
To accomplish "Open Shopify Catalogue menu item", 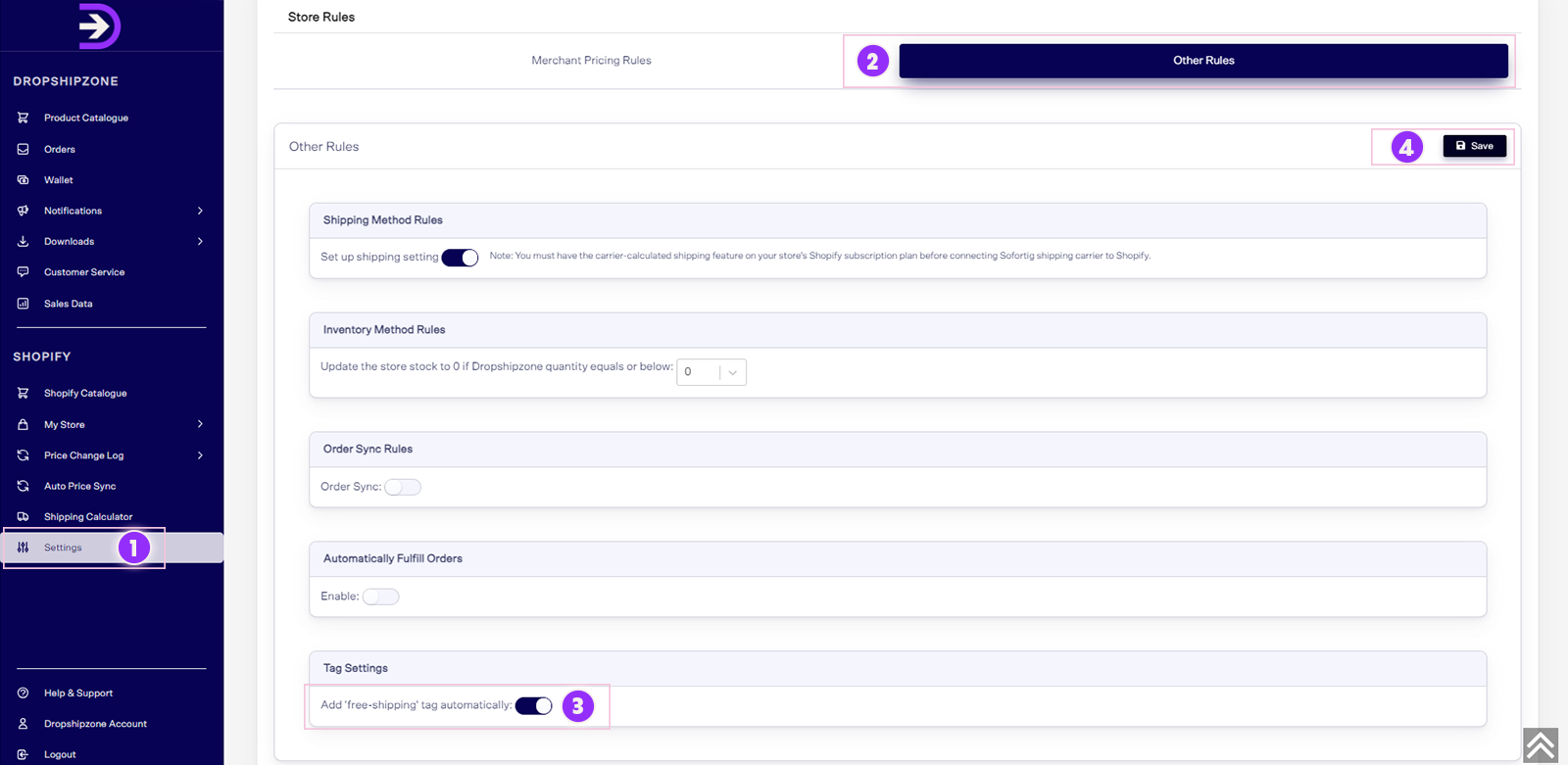I will click(x=85, y=393).
